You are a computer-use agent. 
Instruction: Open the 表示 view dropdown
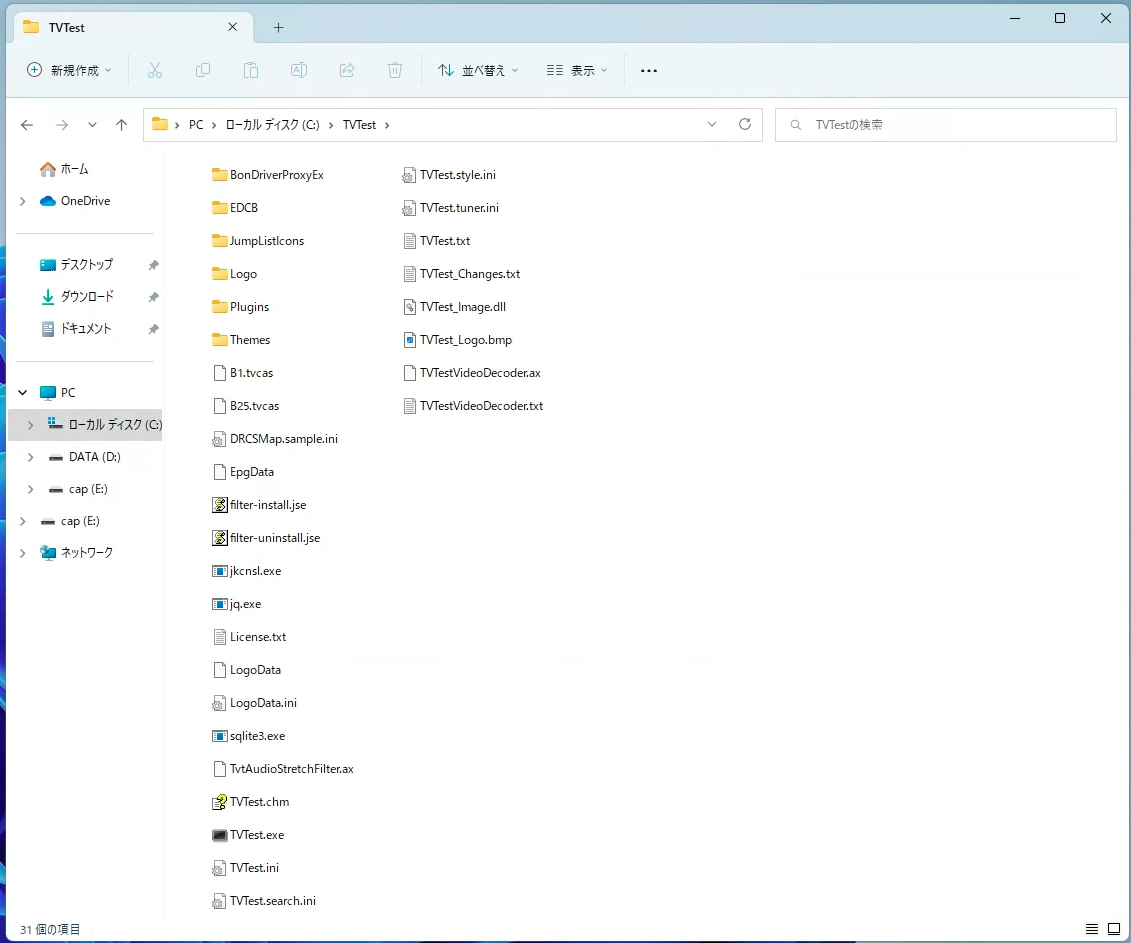pos(577,70)
